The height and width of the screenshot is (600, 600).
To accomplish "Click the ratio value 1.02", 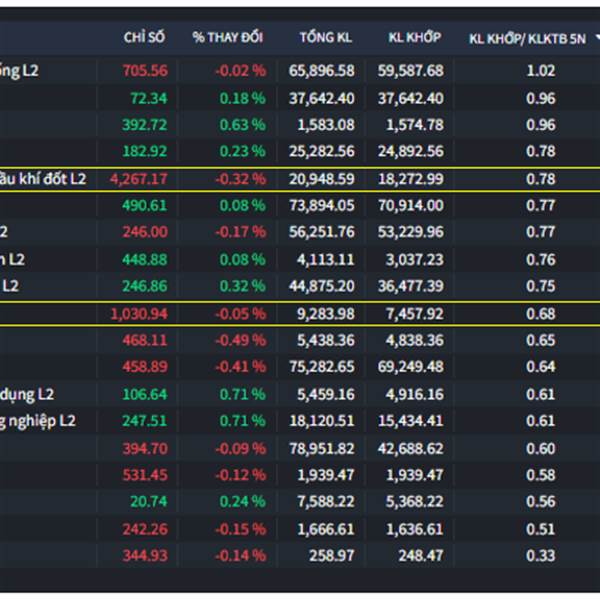I will tap(540, 71).
